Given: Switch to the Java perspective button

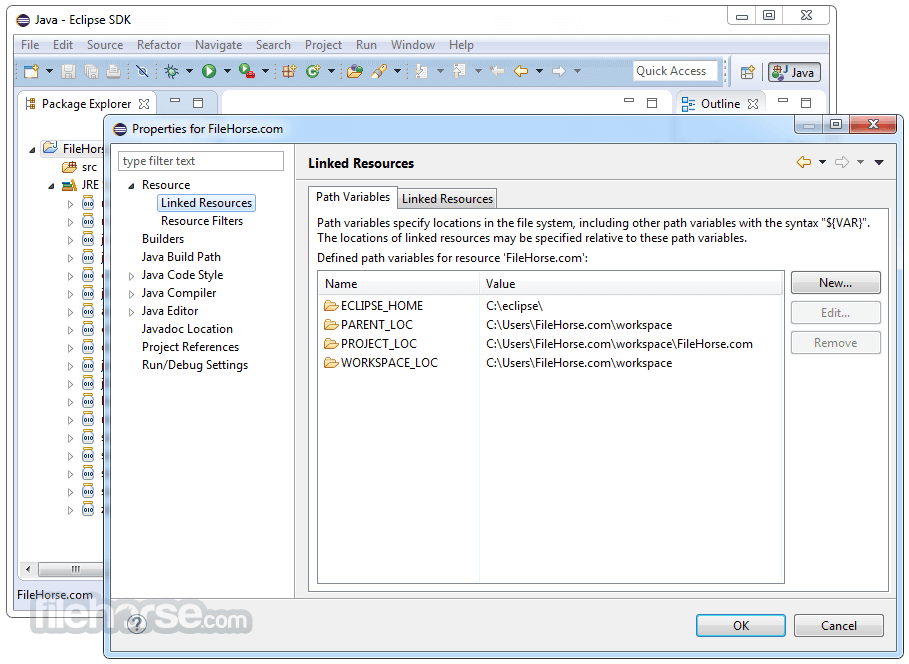Looking at the screenshot, I should click(x=794, y=72).
